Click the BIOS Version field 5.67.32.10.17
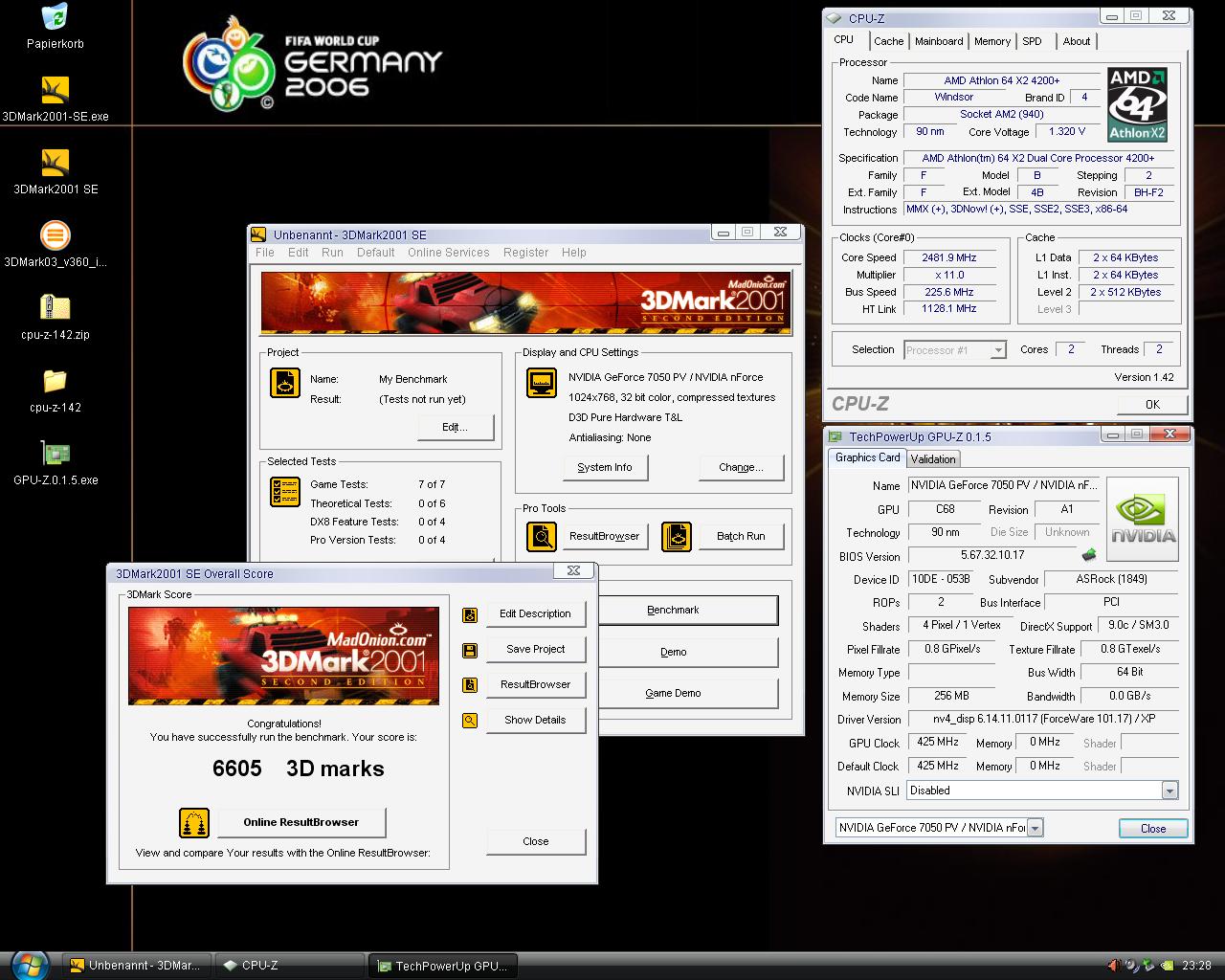The height and width of the screenshot is (980, 1225). (992, 555)
